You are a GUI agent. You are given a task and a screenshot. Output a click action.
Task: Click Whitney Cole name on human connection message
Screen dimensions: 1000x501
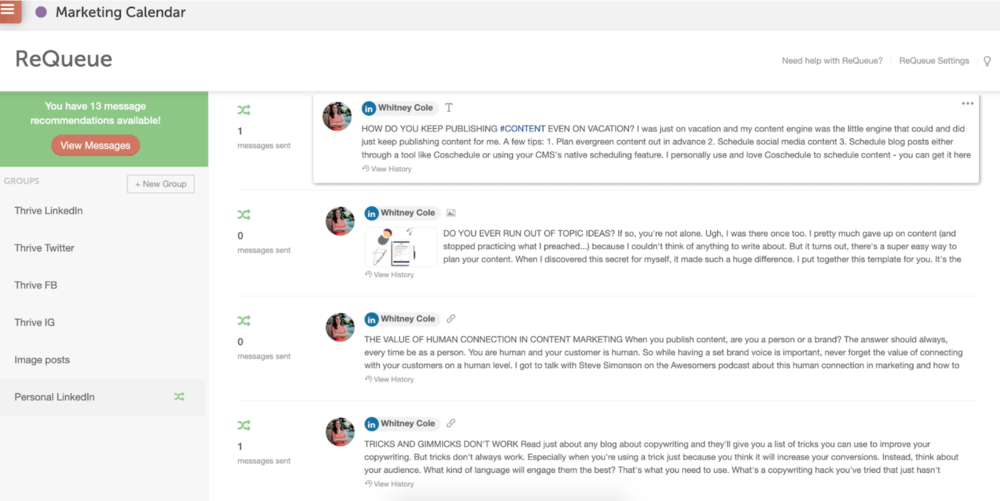tap(408, 319)
